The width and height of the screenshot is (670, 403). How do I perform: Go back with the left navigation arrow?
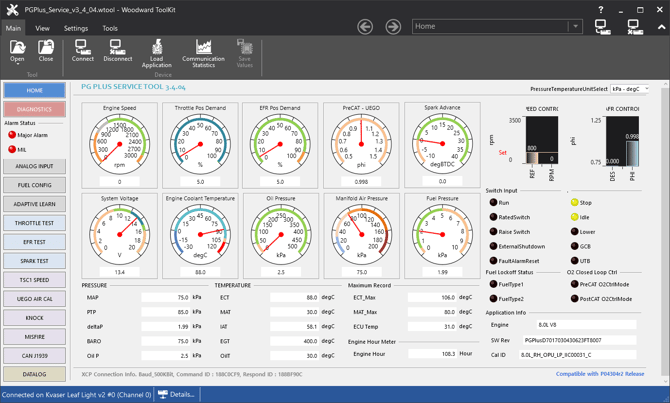coord(365,27)
